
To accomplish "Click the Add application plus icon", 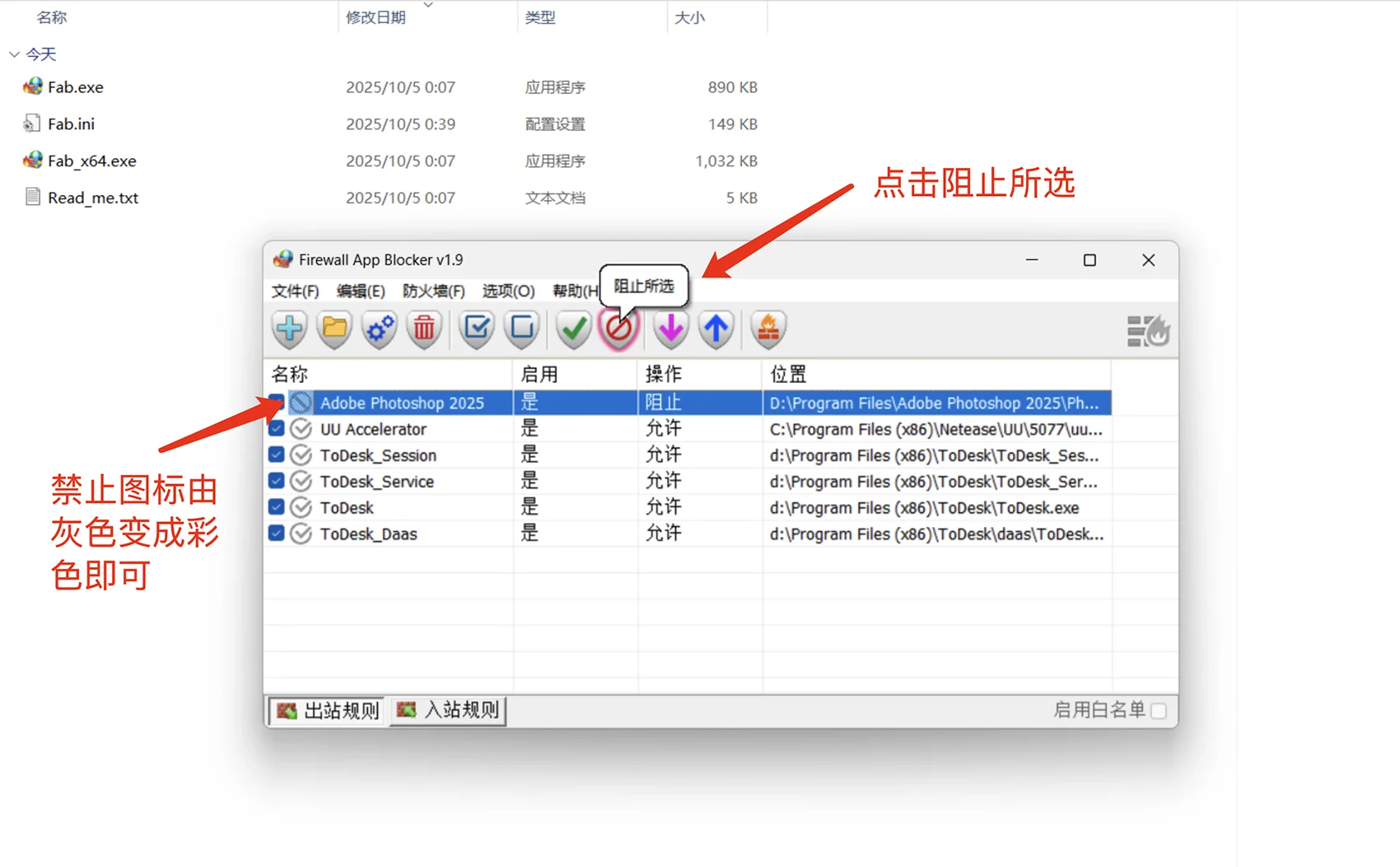I will point(289,329).
